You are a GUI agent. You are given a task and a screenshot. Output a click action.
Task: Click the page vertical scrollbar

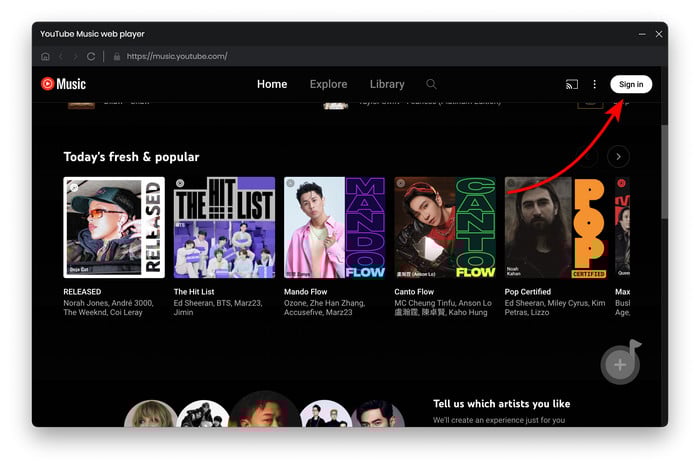click(x=664, y=172)
